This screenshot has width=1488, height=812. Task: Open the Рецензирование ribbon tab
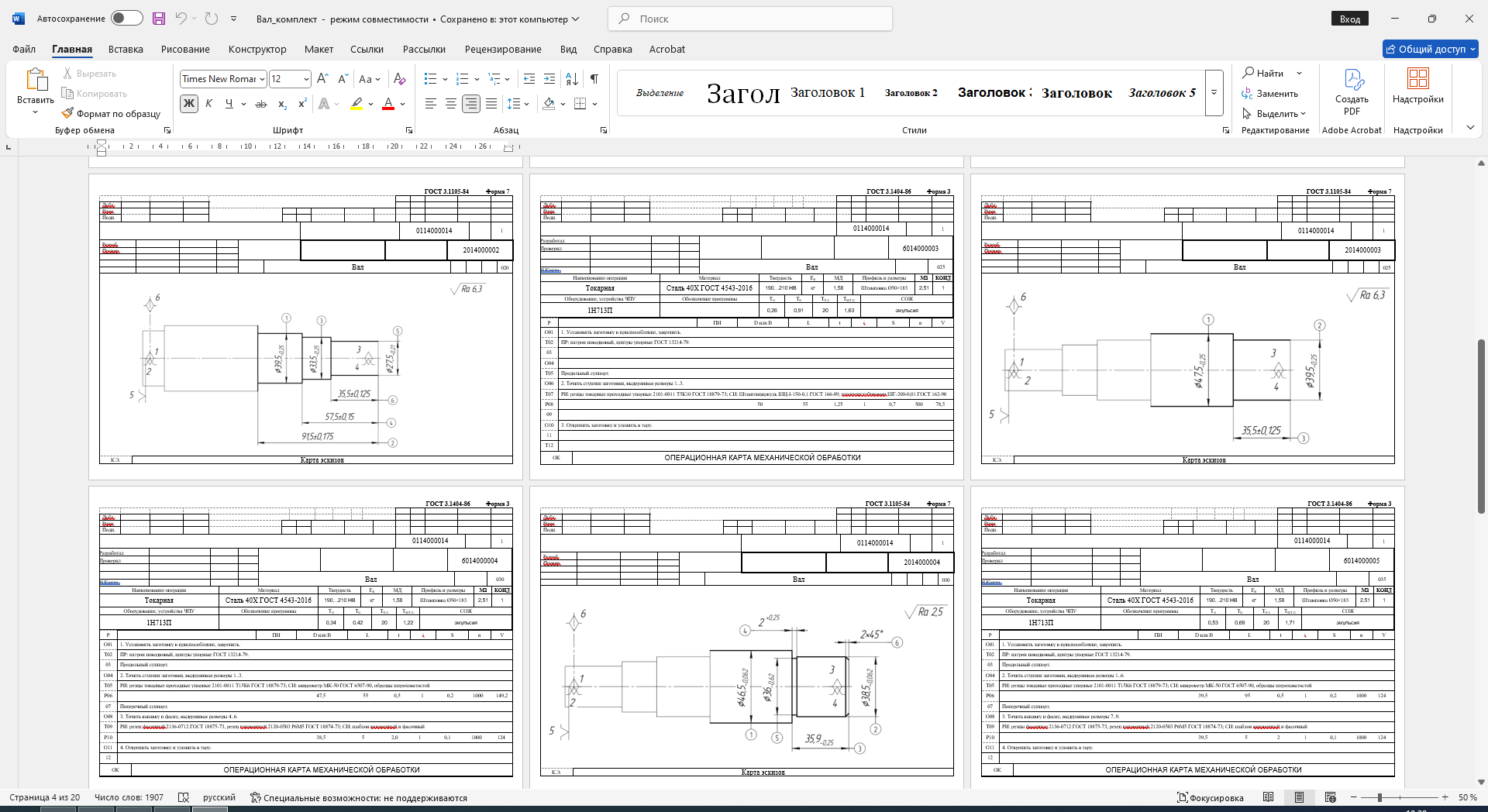tap(503, 49)
